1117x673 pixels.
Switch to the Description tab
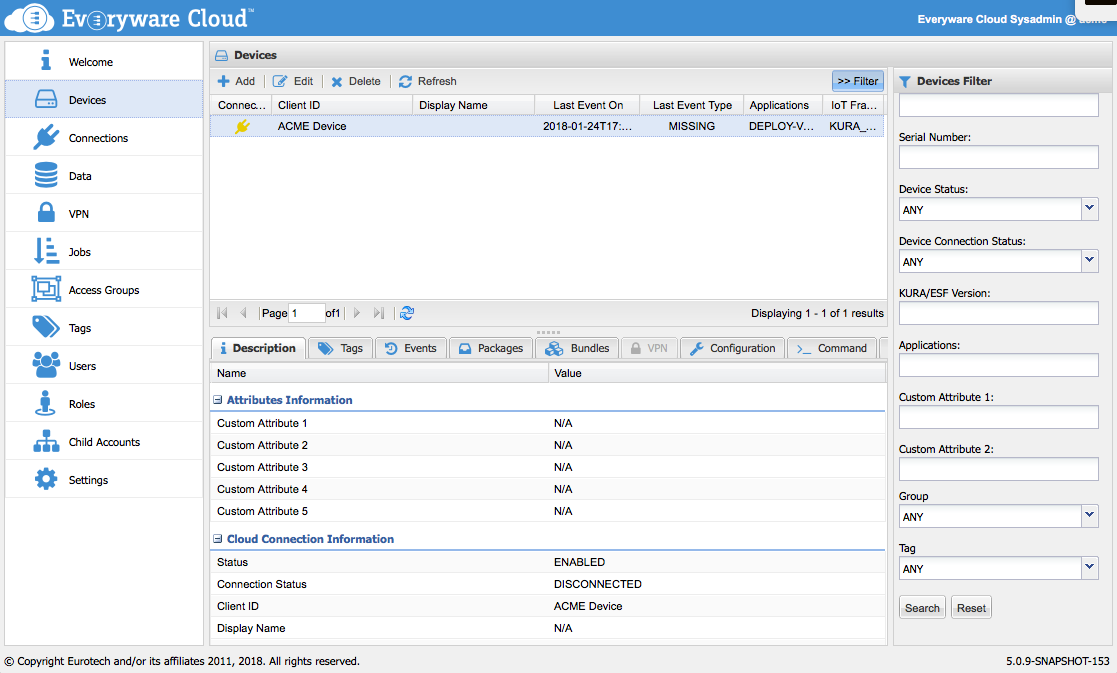tap(259, 348)
